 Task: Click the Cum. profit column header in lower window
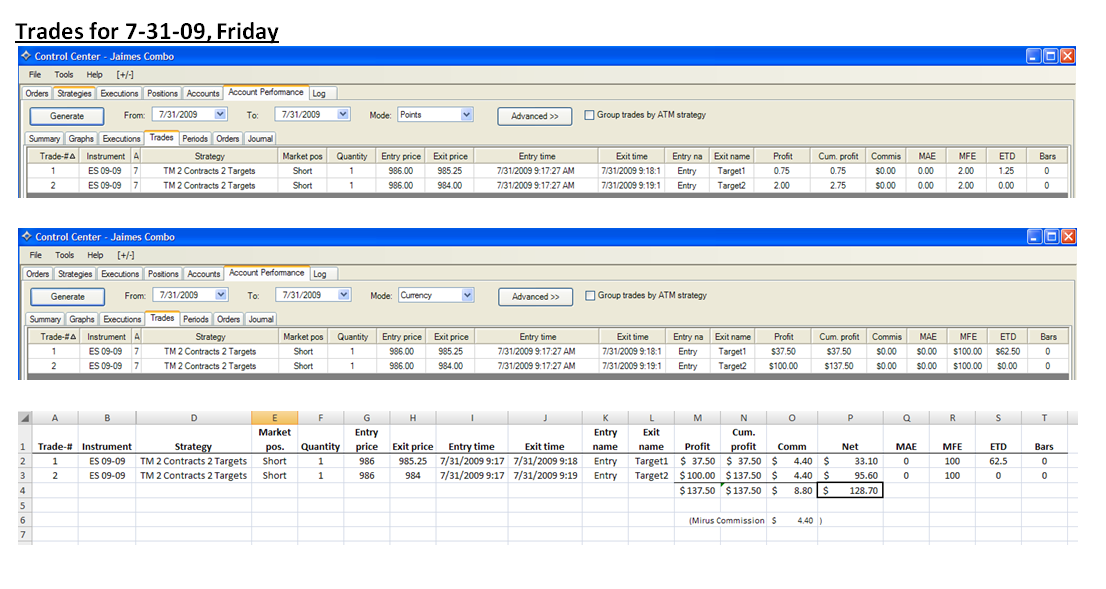tap(839, 336)
